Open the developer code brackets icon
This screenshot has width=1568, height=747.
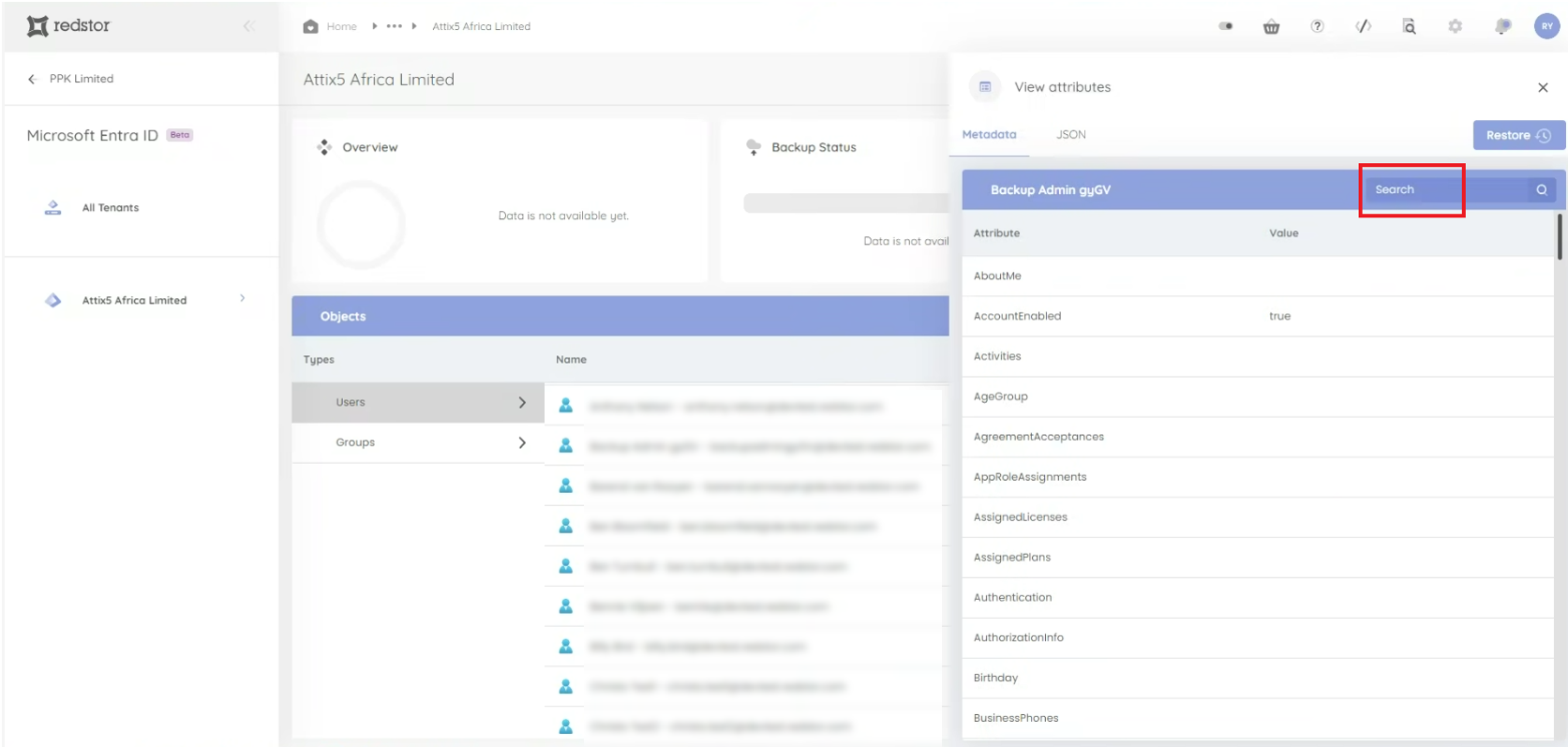click(x=1363, y=26)
